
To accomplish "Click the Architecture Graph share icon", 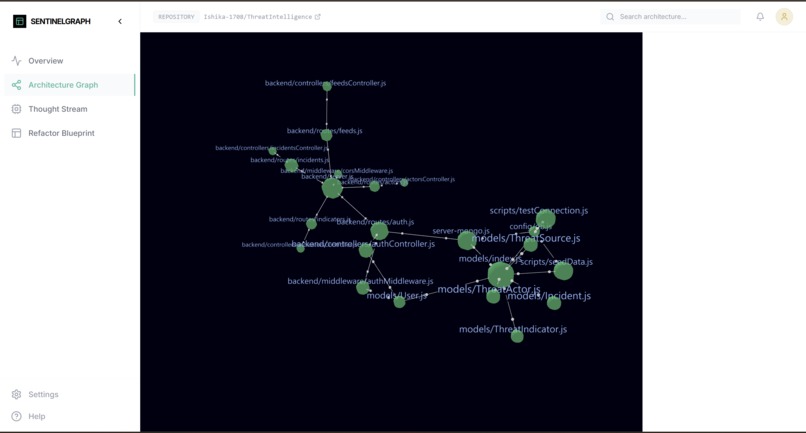I will (16, 85).
